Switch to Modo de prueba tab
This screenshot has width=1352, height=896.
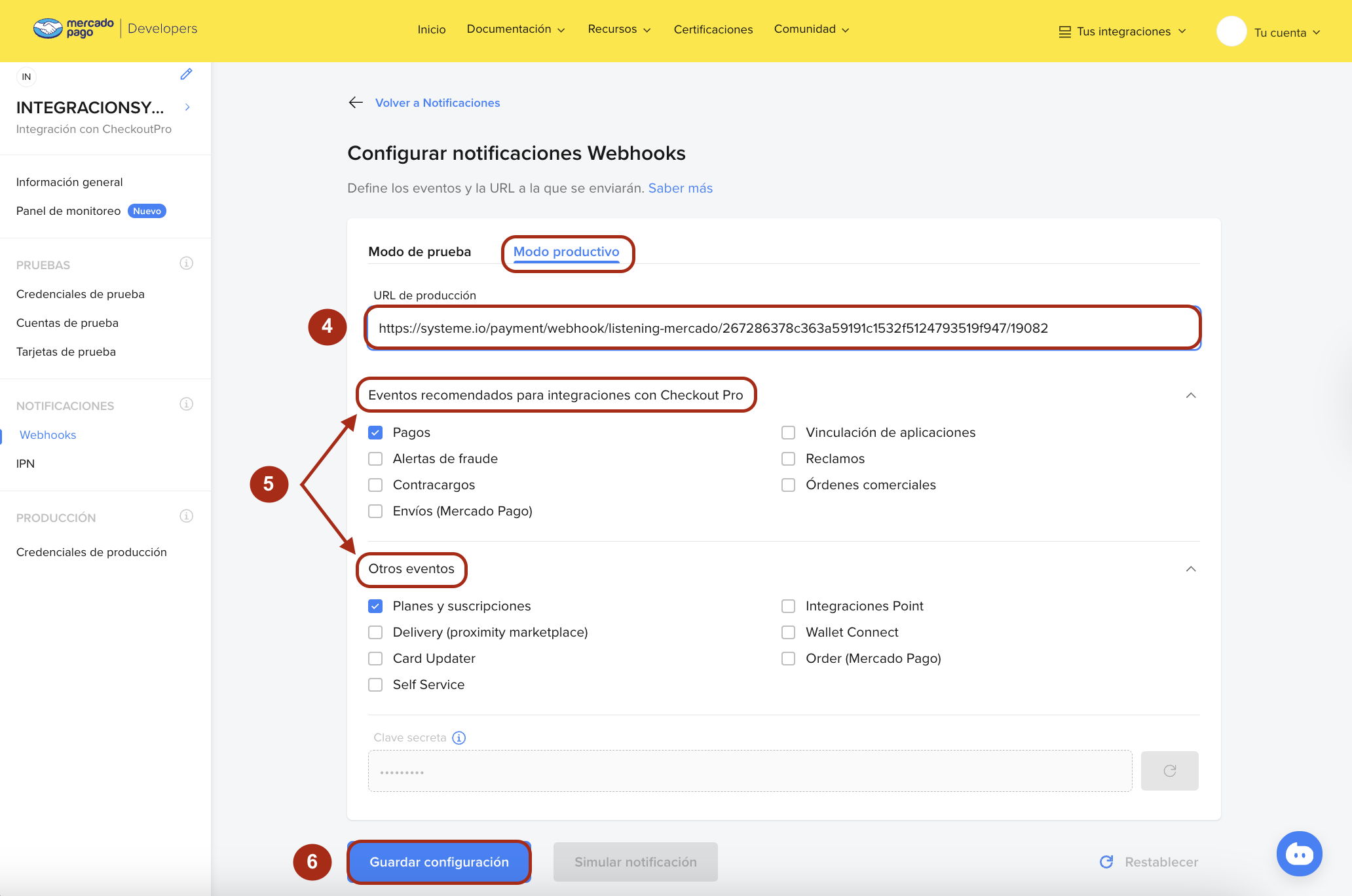[419, 252]
